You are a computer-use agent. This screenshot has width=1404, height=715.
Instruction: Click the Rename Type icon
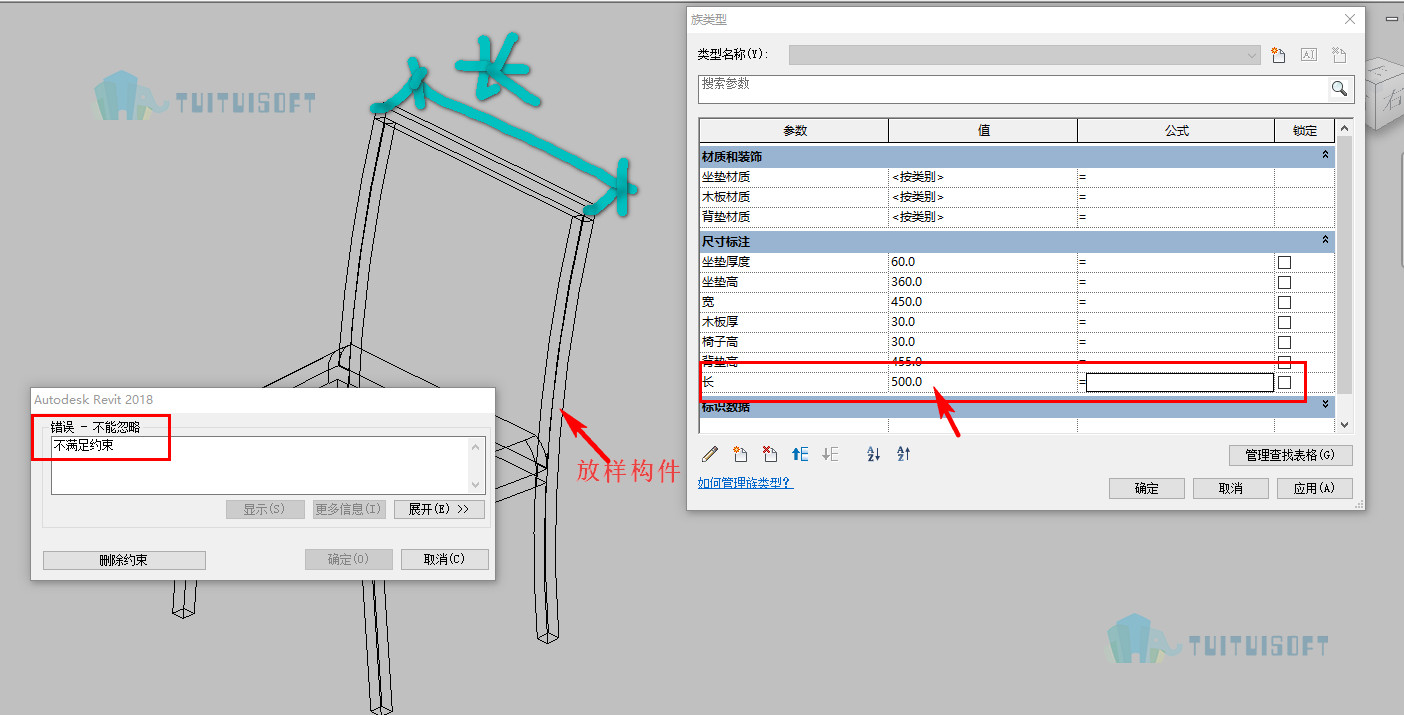1308,56
